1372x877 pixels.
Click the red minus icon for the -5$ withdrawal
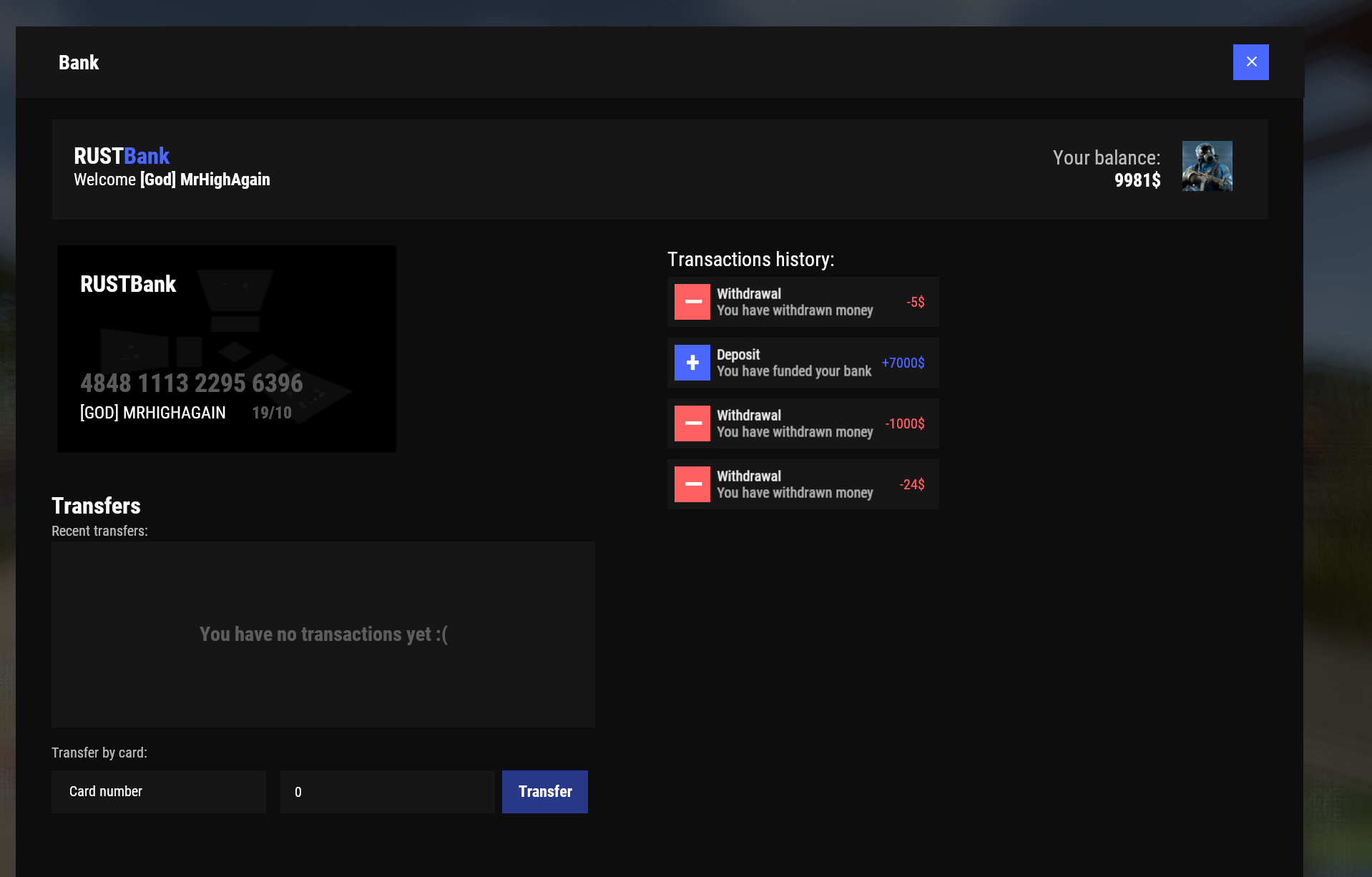[692, 302]
